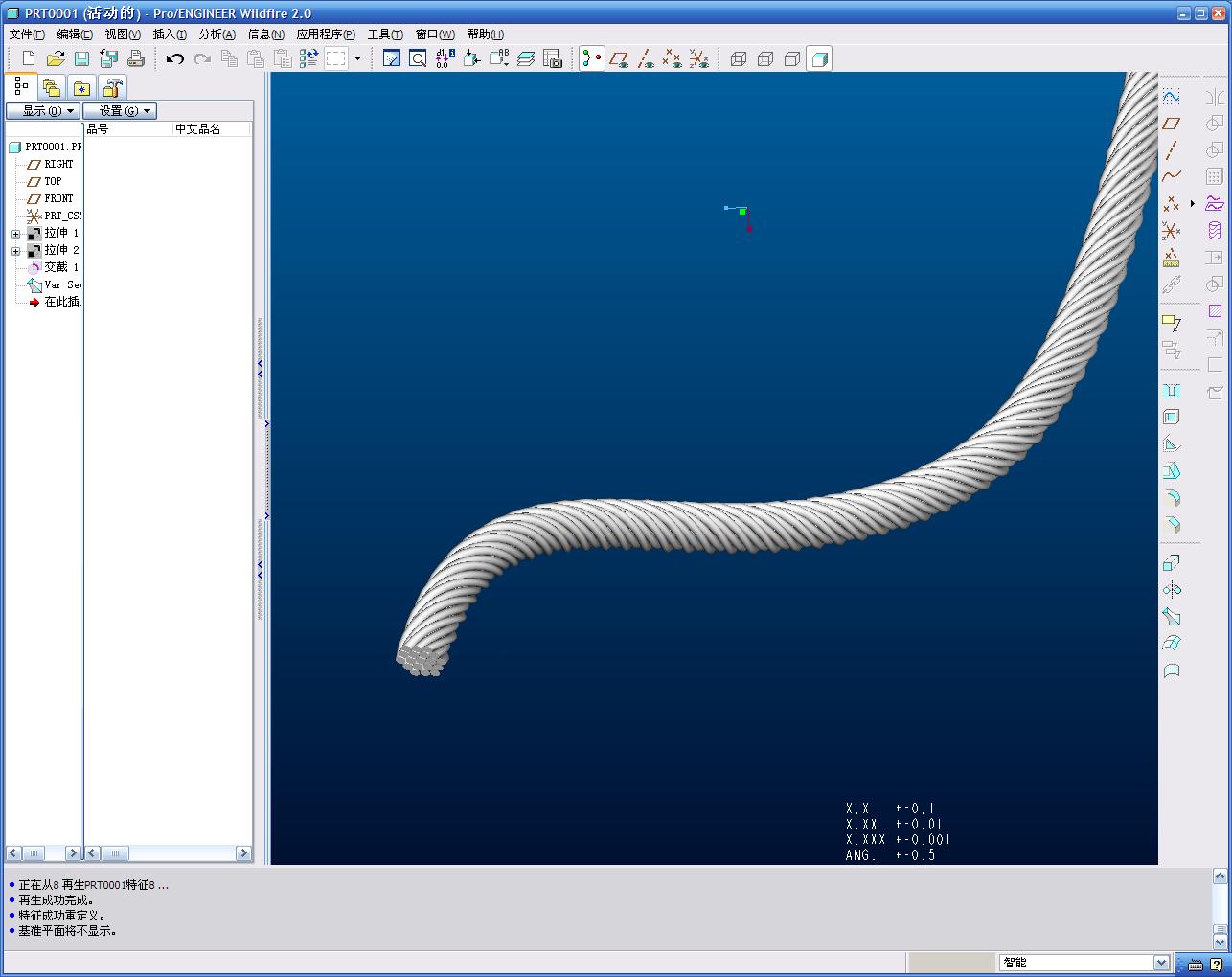Viewport: 1232px width, 977px height.
Task: Open the 设置(G) dropdown in model tree
Action: (120, 111)
